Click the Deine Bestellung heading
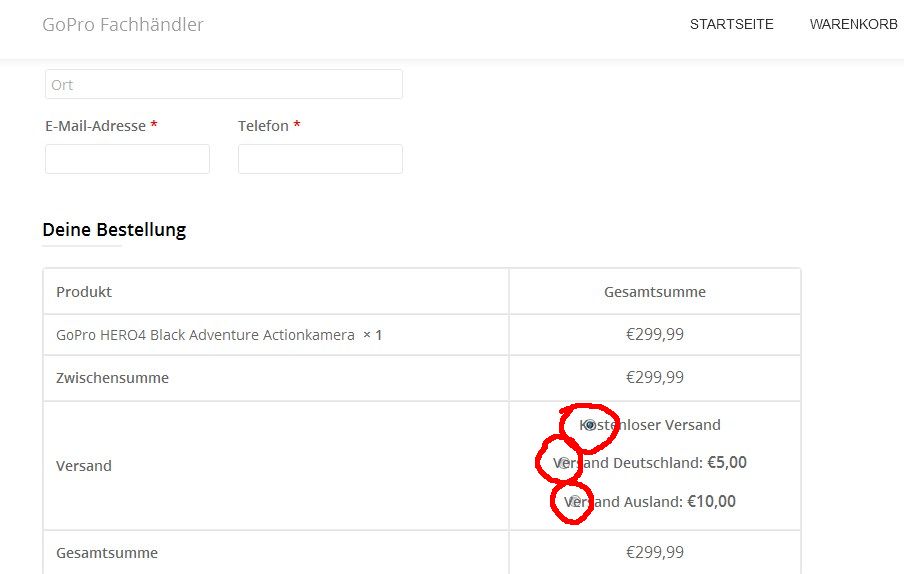The width and height of the screenshot is (904, 574). pyautogui.click(x=114, y=229)
